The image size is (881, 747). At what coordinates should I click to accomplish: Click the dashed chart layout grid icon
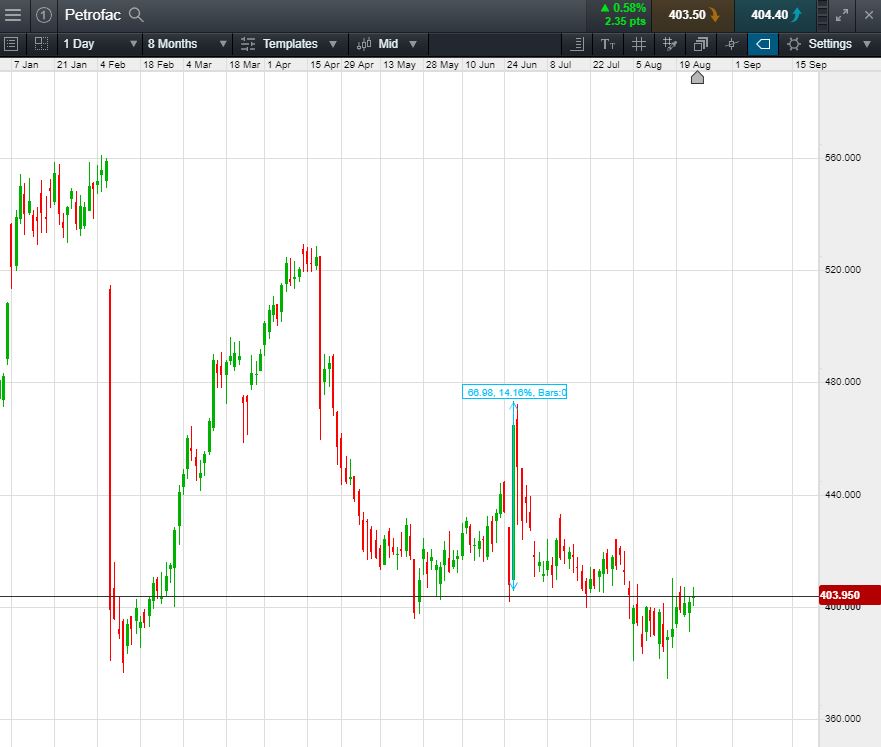tap(41, 44)
